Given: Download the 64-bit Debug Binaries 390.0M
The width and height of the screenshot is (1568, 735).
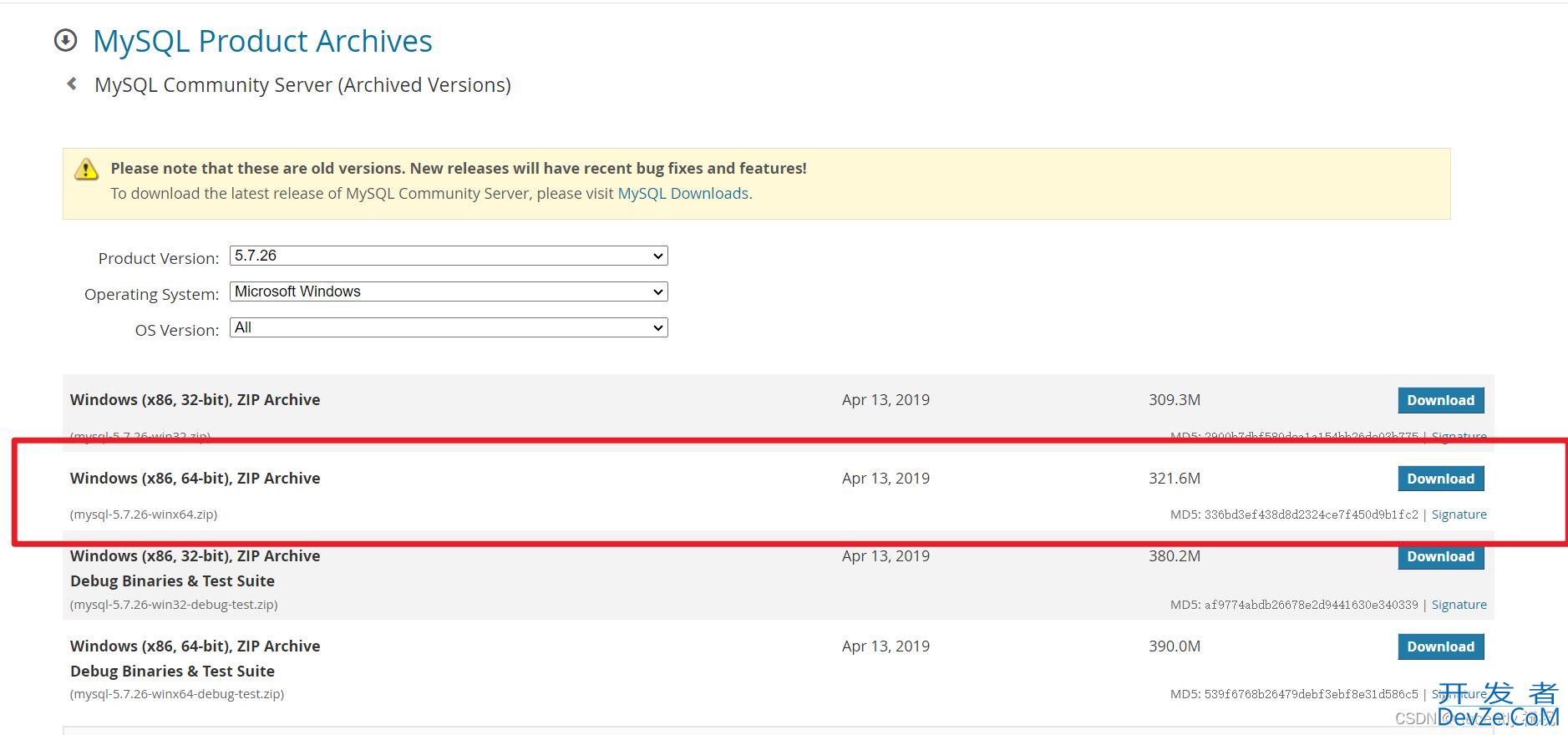Looking at the screenshot, I should pyautogui.click(x=1440, y=646).
